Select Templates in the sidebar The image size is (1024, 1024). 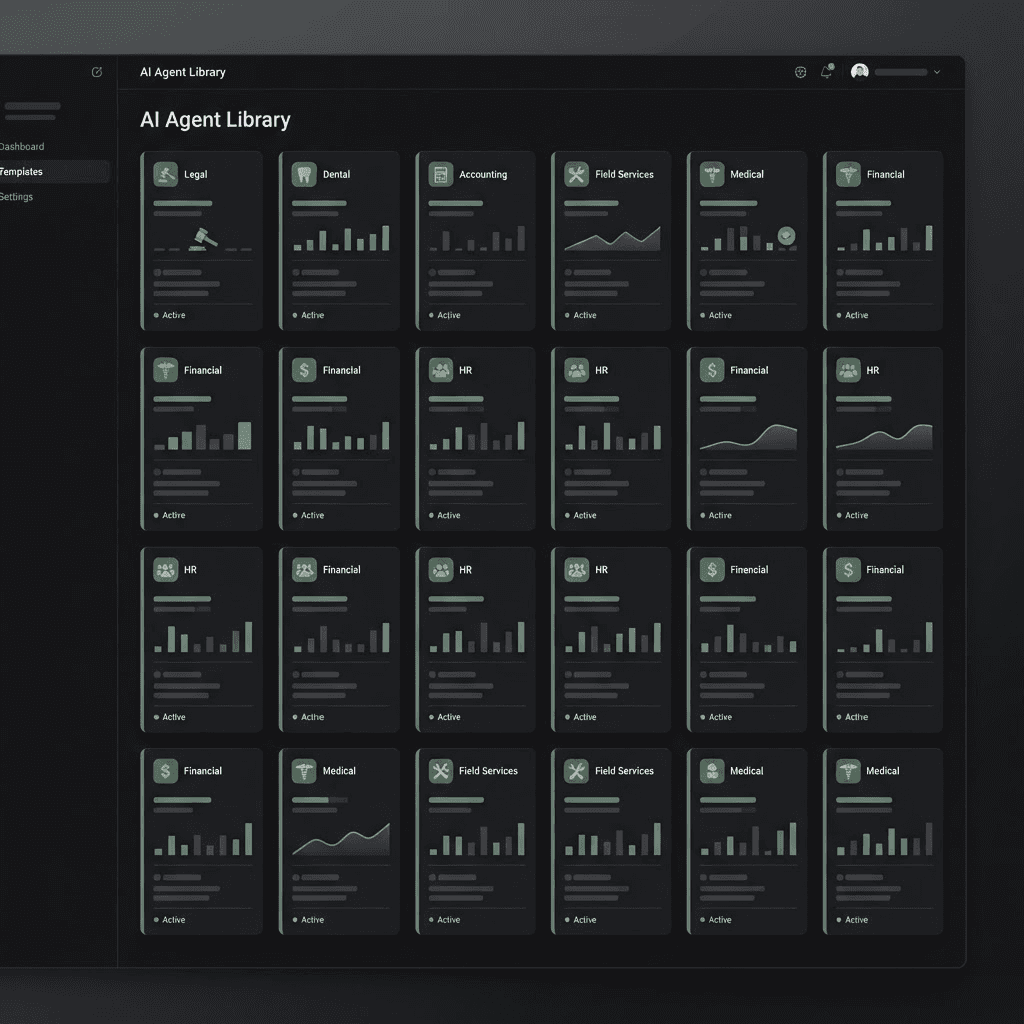click(x=20, y=171)
